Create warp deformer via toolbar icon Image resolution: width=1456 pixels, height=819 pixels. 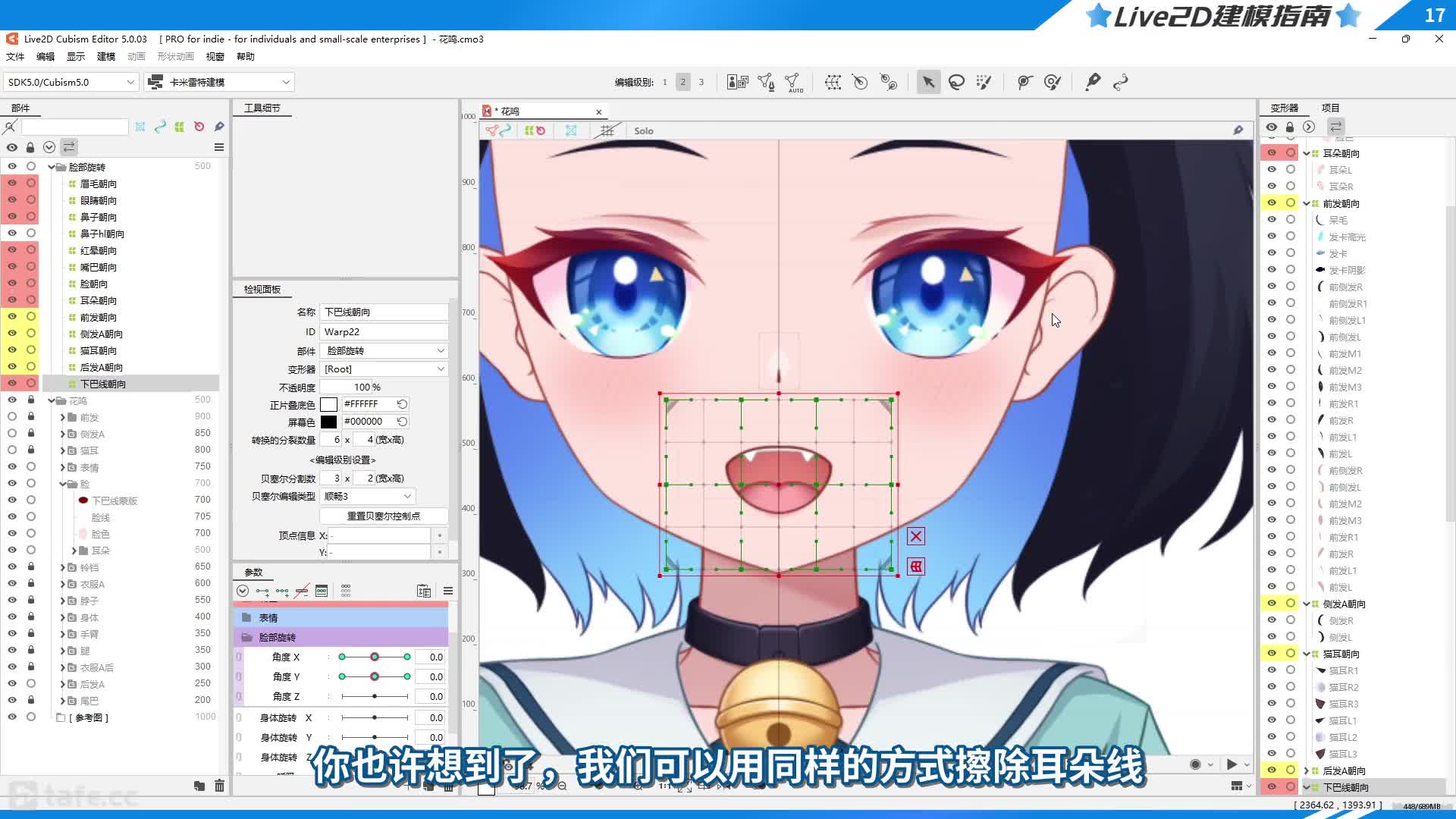tap(833, 82)
